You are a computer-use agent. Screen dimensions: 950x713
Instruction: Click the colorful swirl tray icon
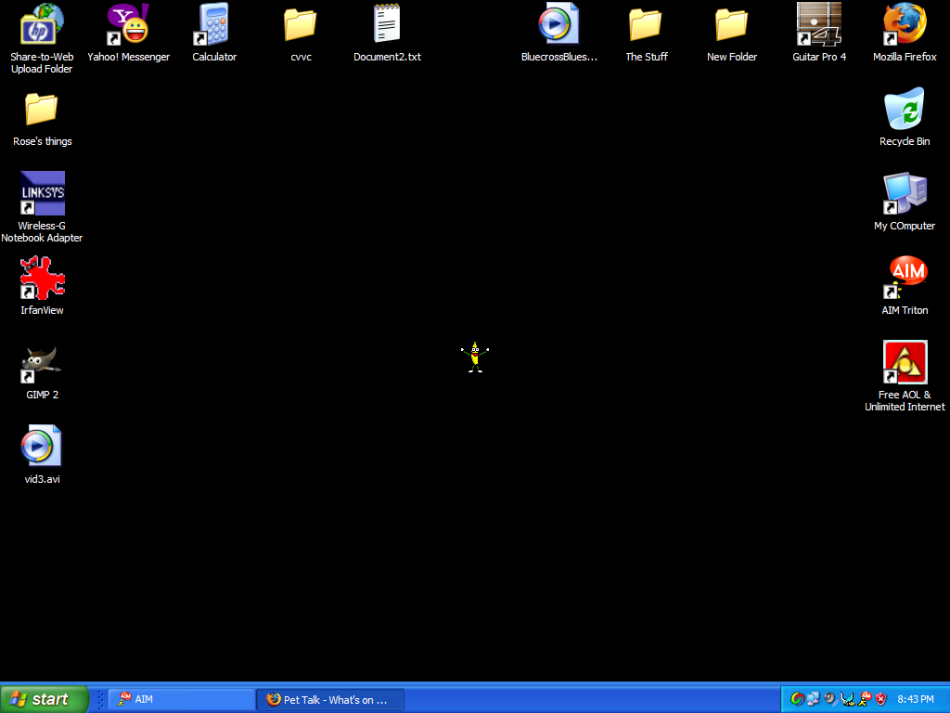click(797, 699)
